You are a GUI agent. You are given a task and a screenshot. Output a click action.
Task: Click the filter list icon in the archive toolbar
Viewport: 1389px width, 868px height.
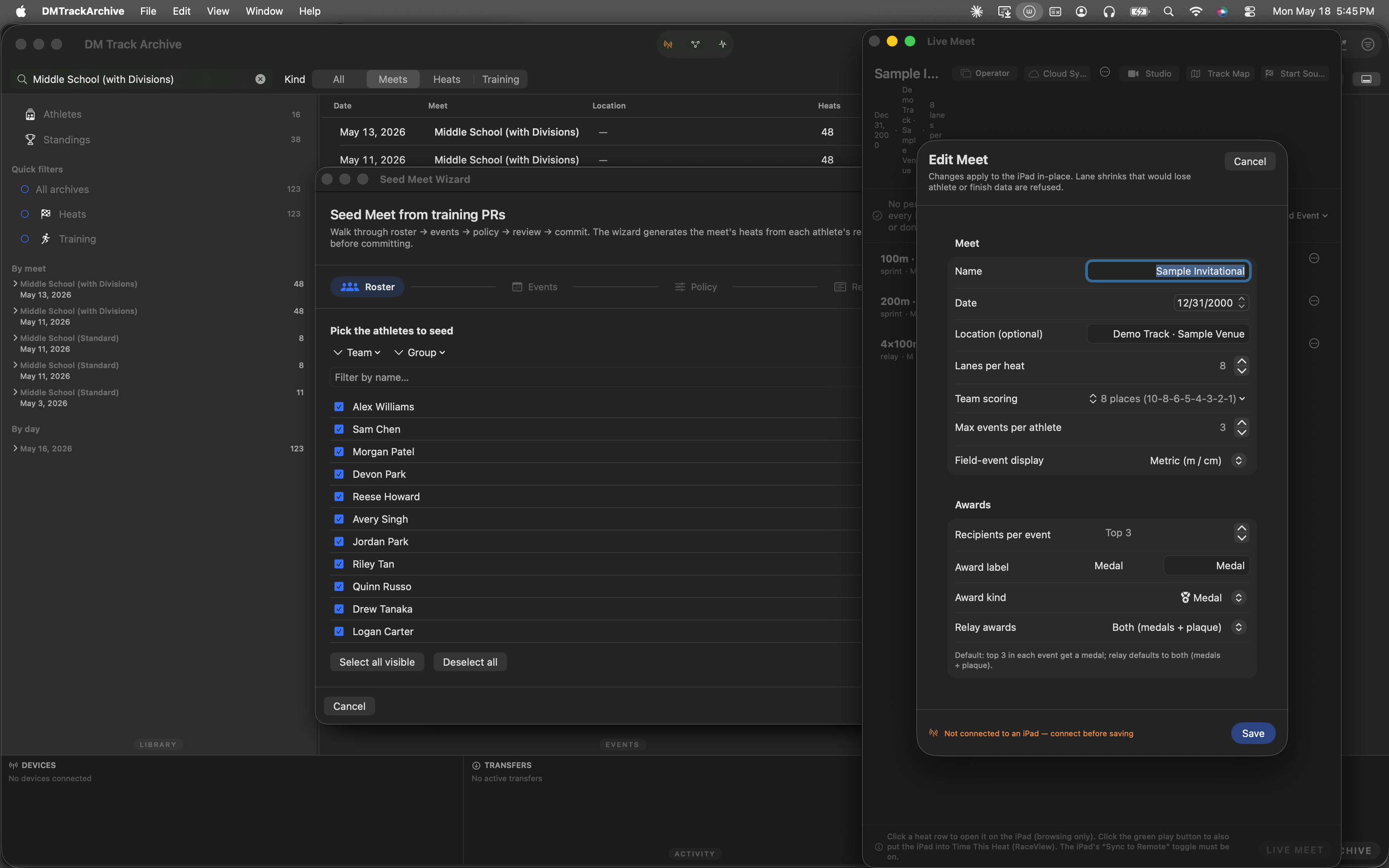[x=1368, y=44]
